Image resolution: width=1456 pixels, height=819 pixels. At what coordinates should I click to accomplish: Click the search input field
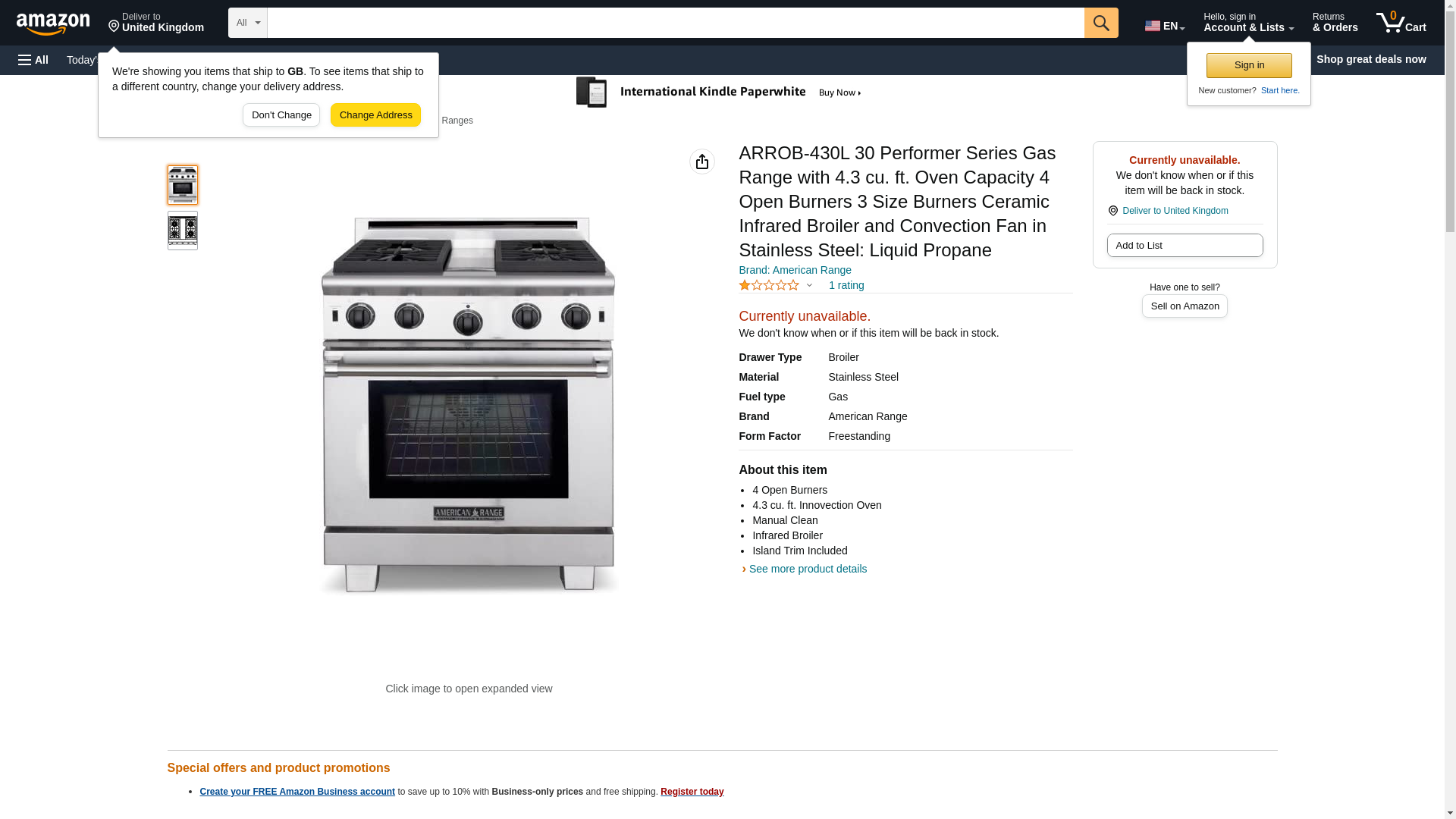676,23
